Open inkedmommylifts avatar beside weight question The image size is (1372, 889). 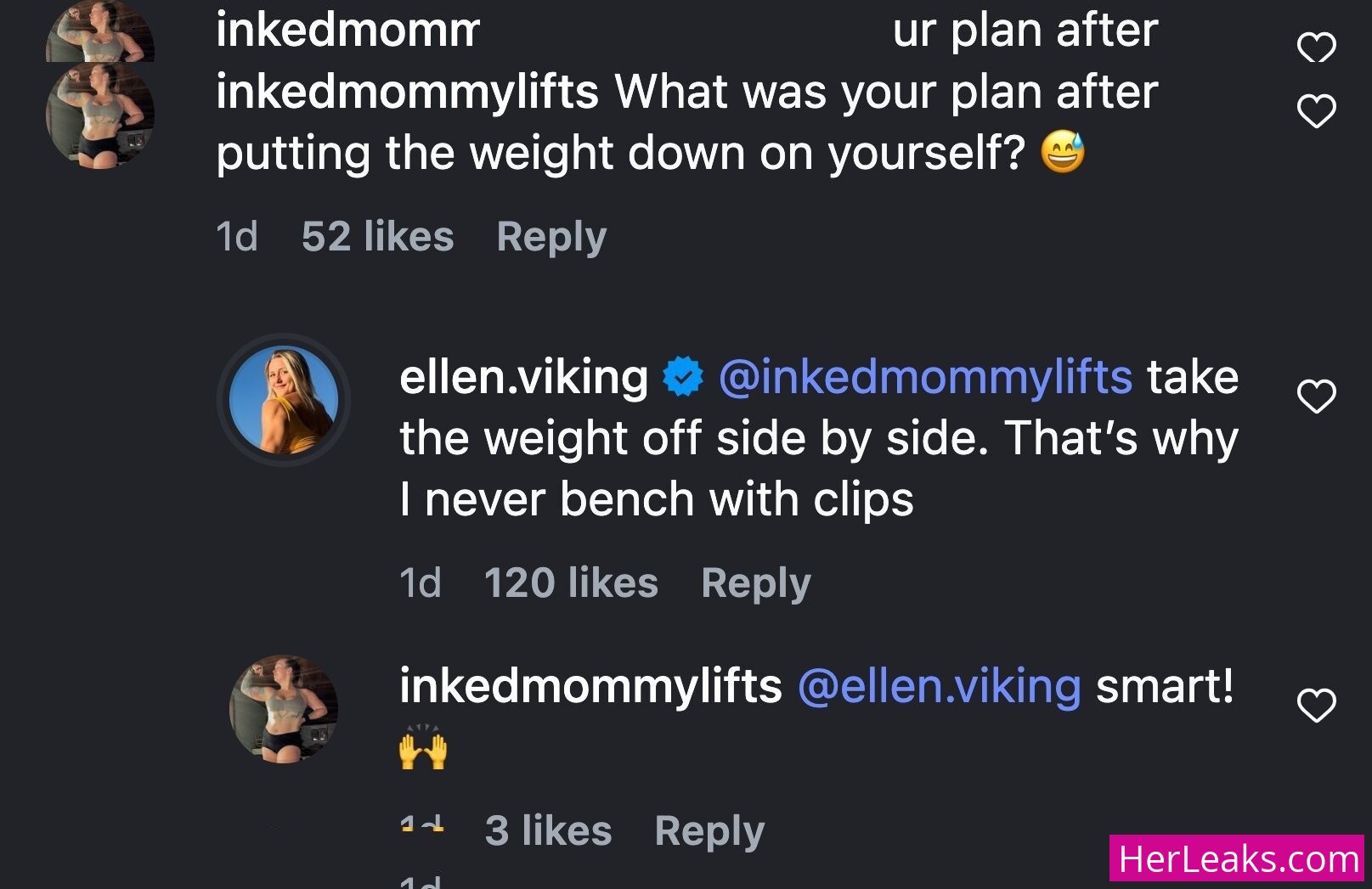(x=100, y=115)
